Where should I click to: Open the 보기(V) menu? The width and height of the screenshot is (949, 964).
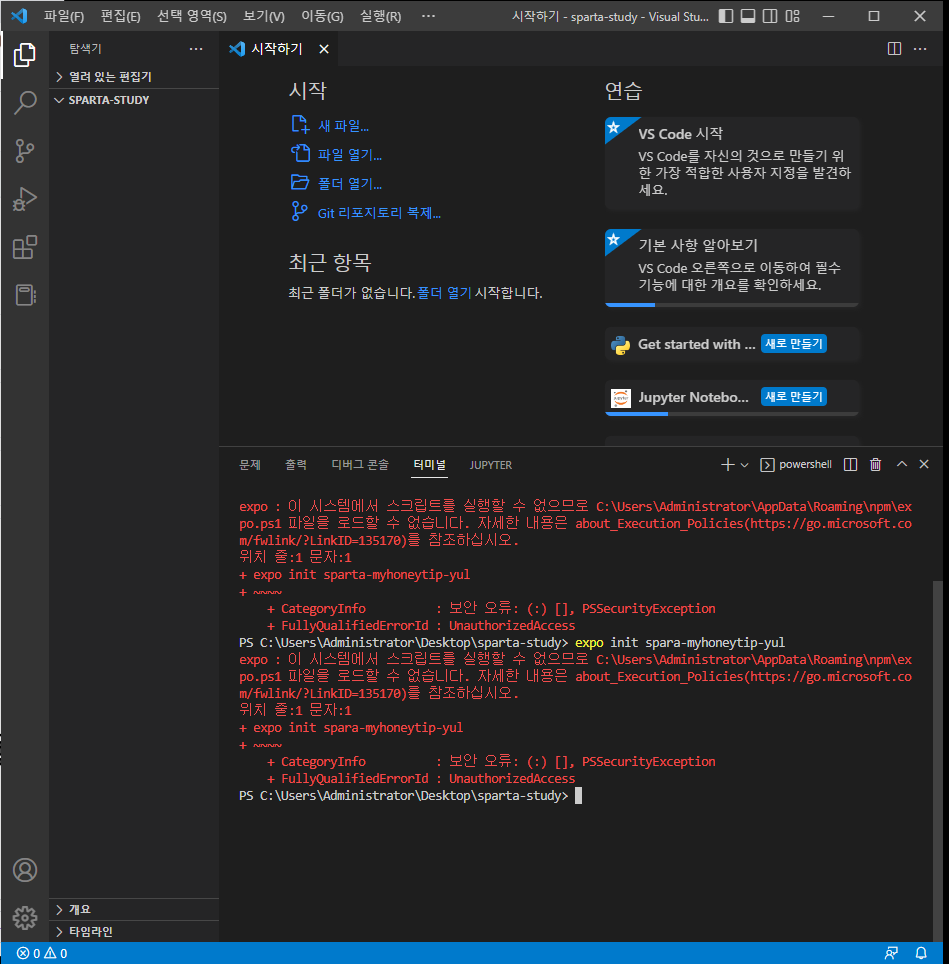coord(264,17)
